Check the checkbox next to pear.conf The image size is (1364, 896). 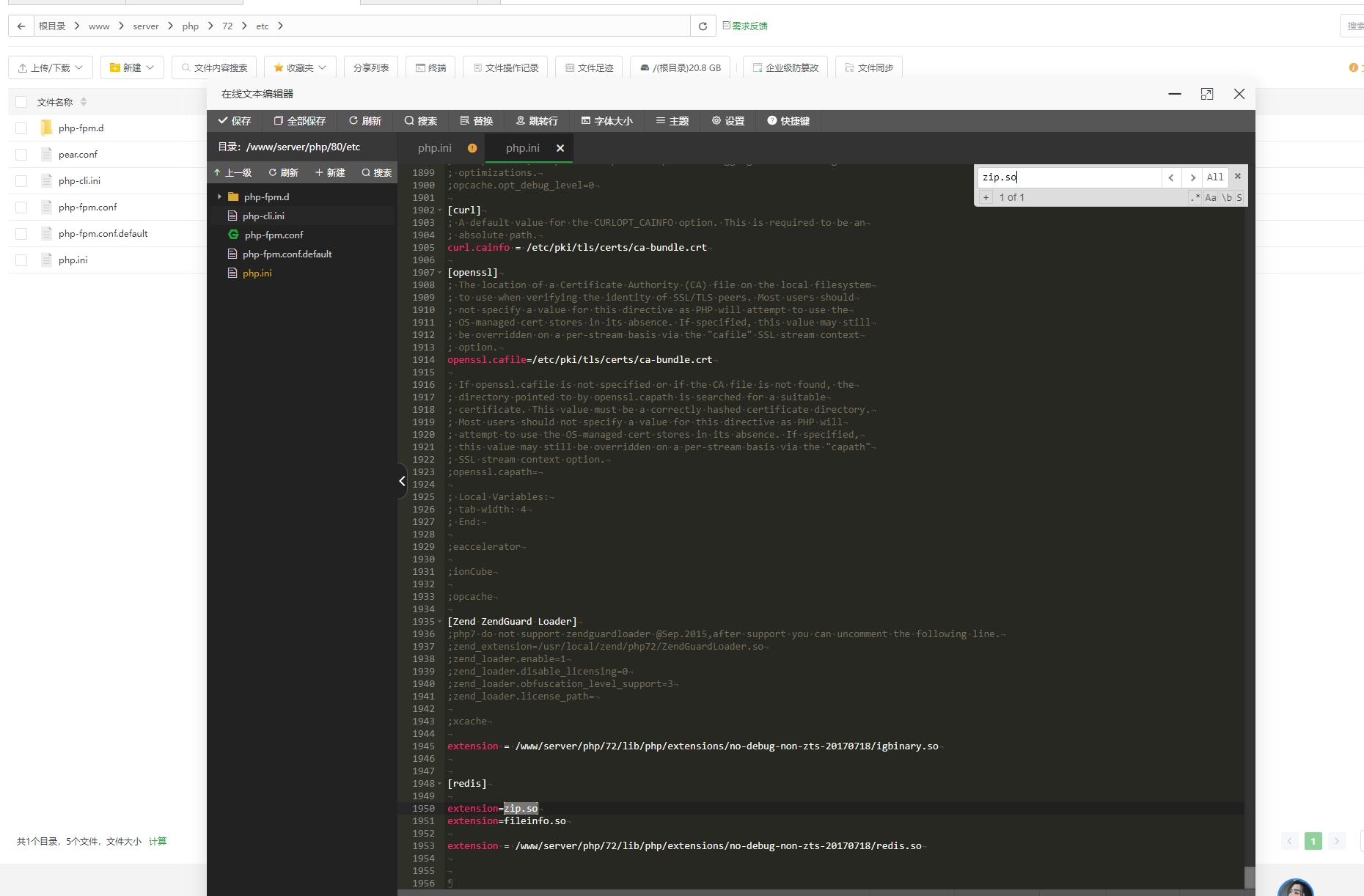pos(21,154)
